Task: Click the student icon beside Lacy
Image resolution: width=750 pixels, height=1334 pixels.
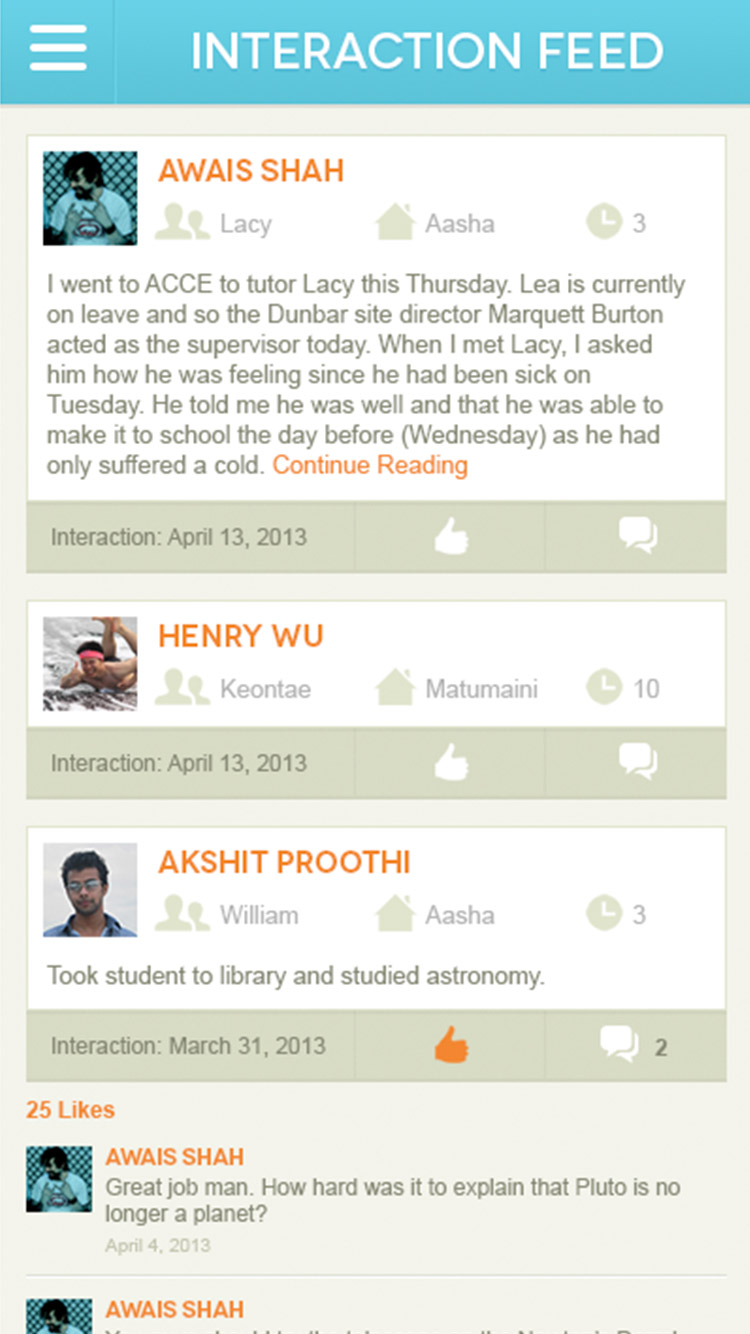Action: point(182,223)
